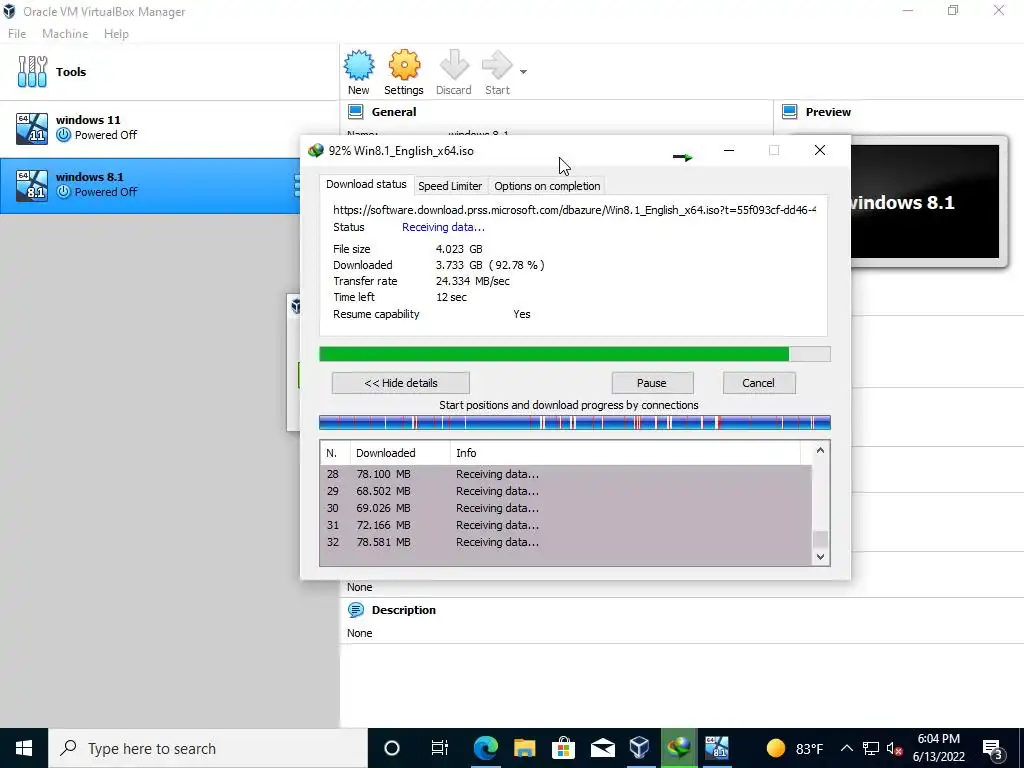Click the Preview section icon
The width and height of the screenshot is (1024, 768).
coord(790,112)
